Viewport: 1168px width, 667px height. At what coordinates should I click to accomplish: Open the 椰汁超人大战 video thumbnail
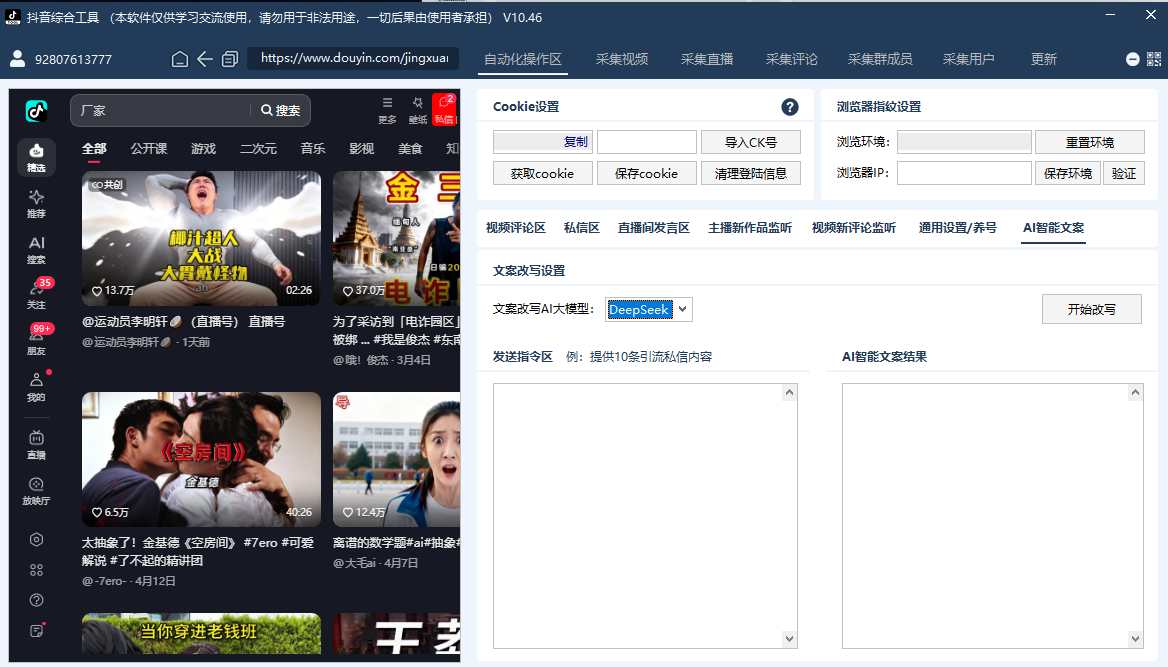point(201,238)
